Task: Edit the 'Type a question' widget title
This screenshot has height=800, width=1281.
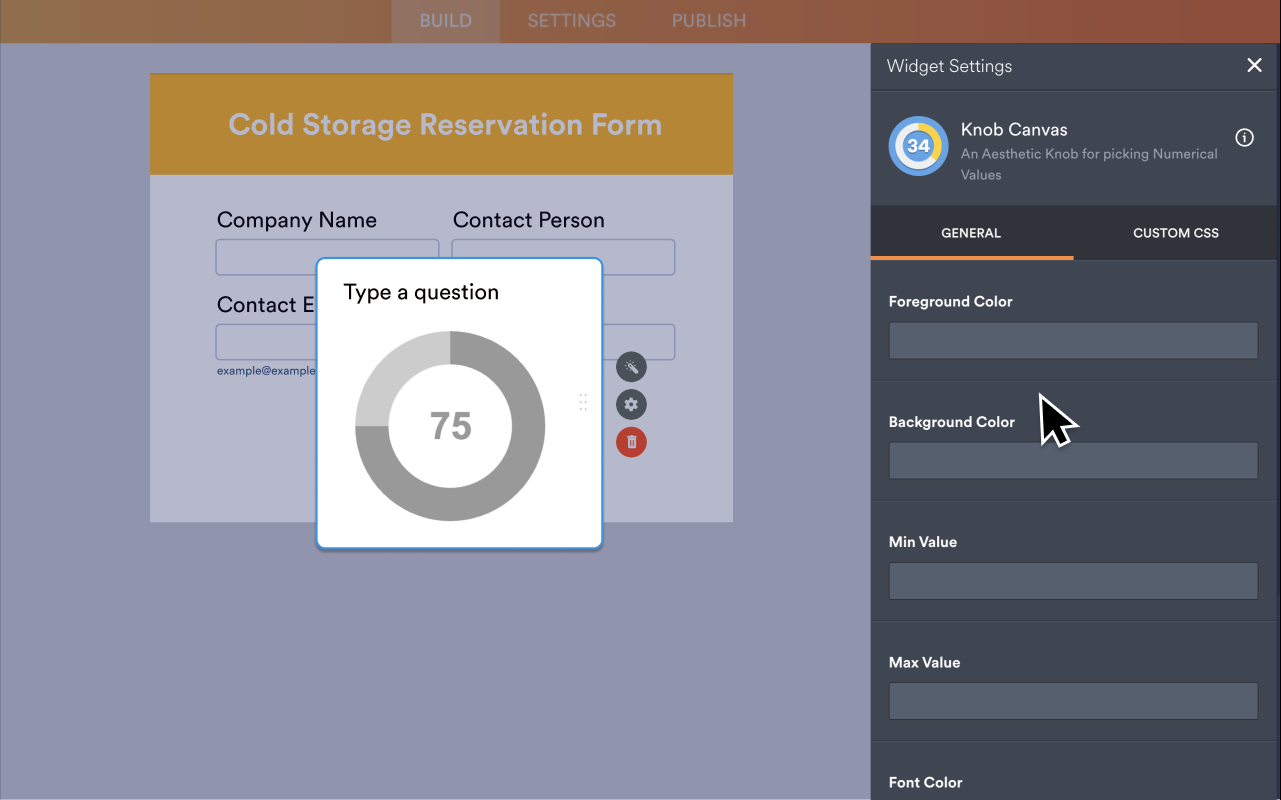Action: (x=420, y=291)
